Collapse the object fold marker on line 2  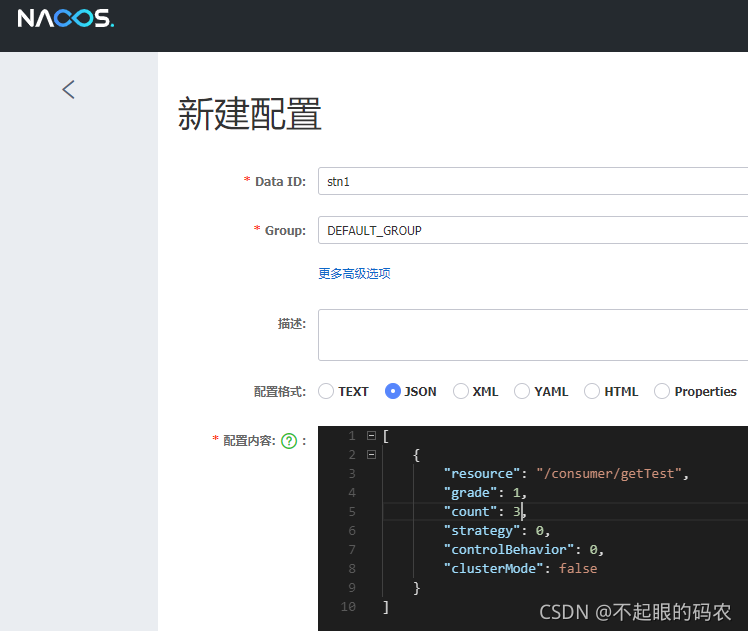click(x=371, y=455)
